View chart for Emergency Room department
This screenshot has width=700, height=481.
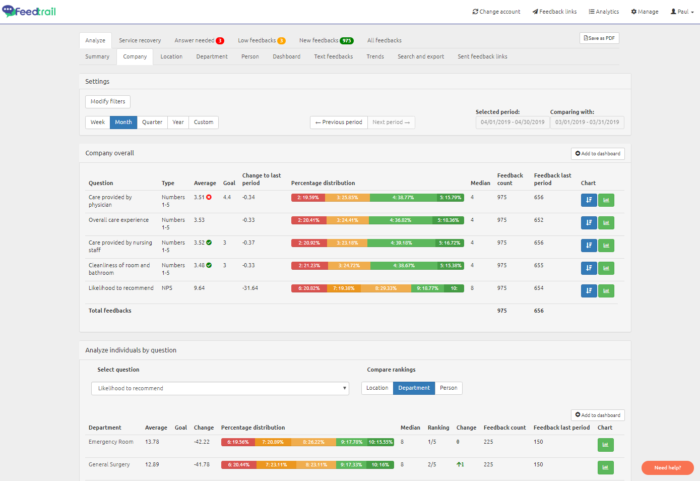(x=607, y=445)
